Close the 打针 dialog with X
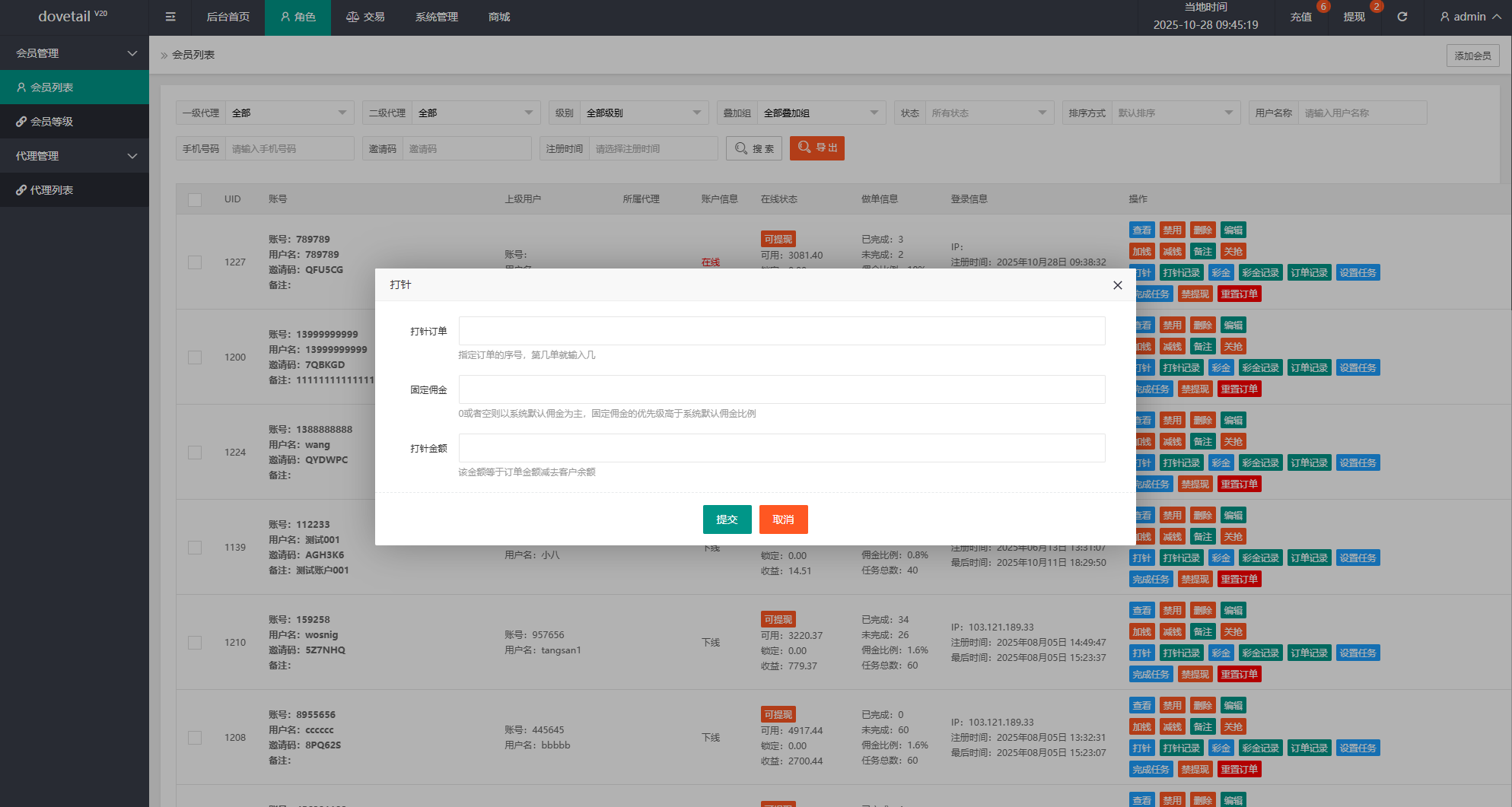 (1117, 285)
